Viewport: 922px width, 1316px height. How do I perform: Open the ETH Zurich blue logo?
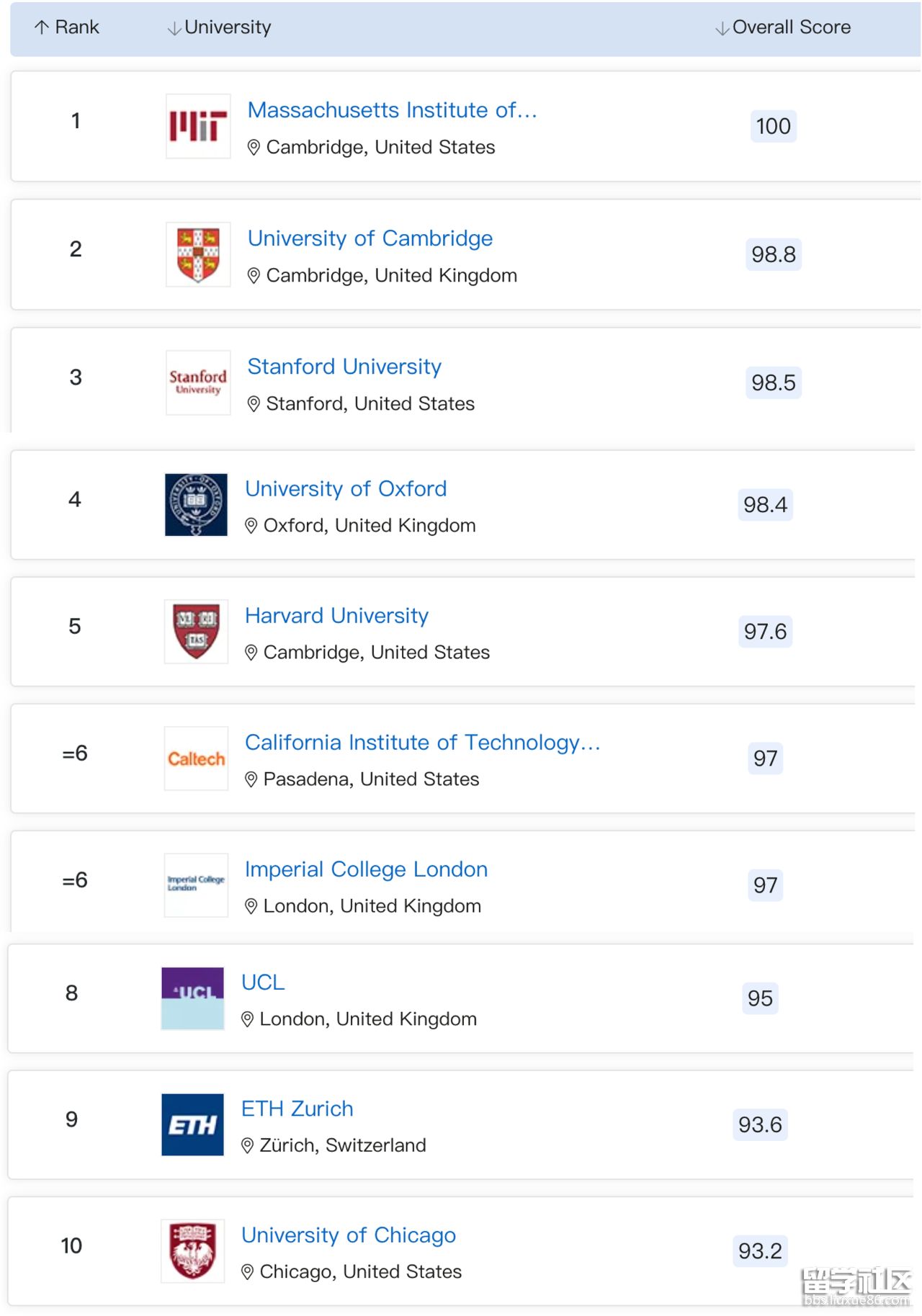[x=192, y=1124]
